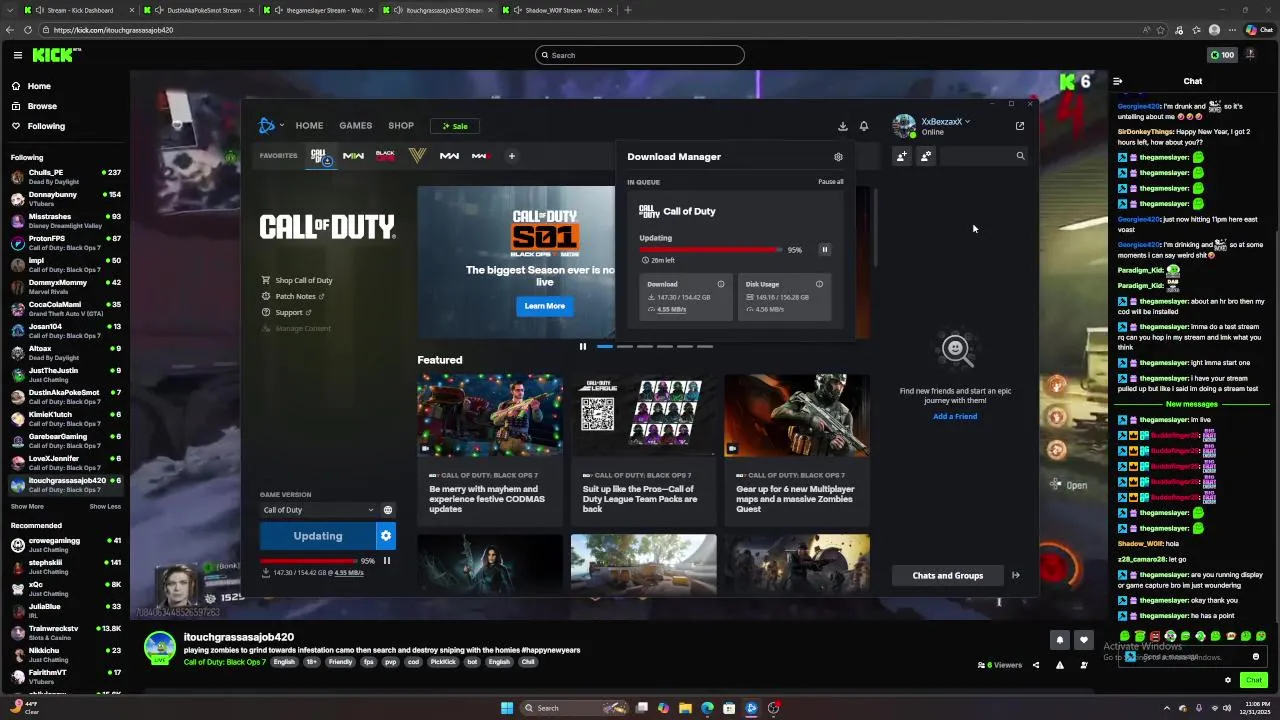
Task: Share the stream using share icon
Action: [1036, 665]
